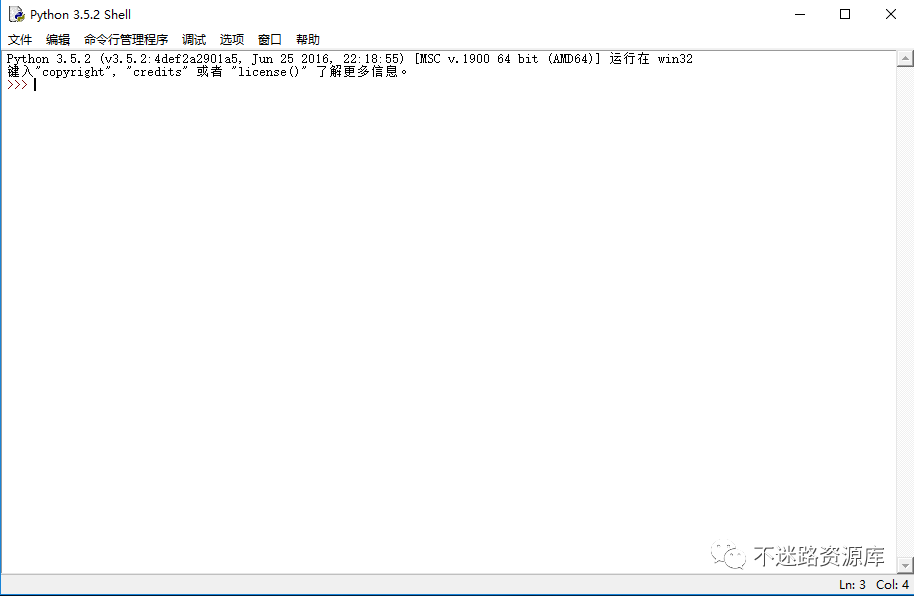The height and width of the screenshot is (596, 914).
Task: Click the scrollbar down arrow
Action: 905,565
